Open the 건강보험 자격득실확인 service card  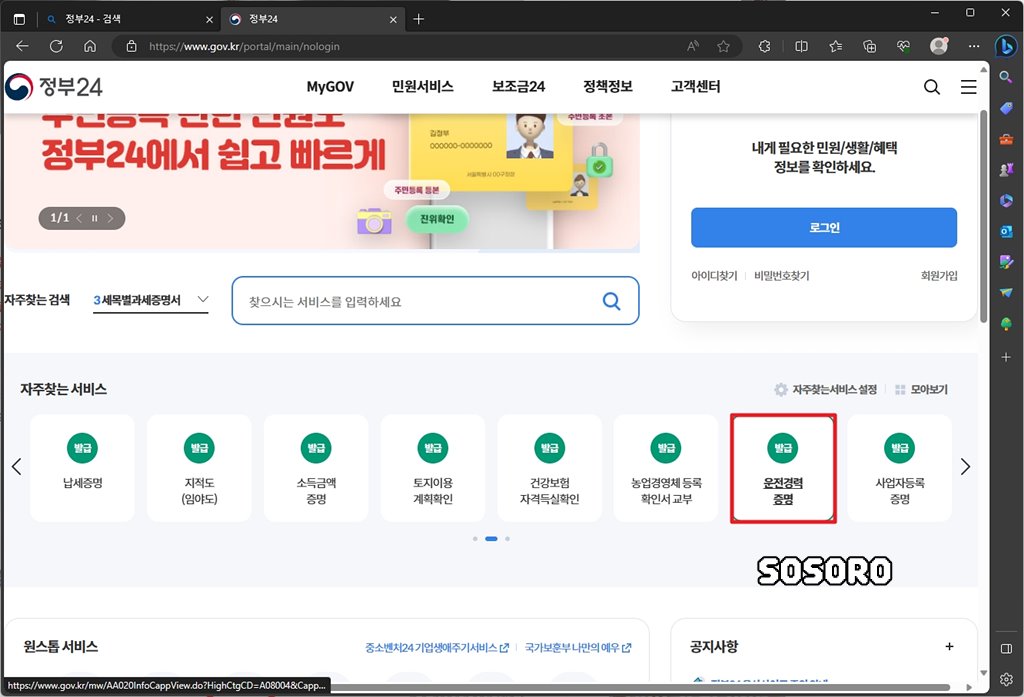549,468
